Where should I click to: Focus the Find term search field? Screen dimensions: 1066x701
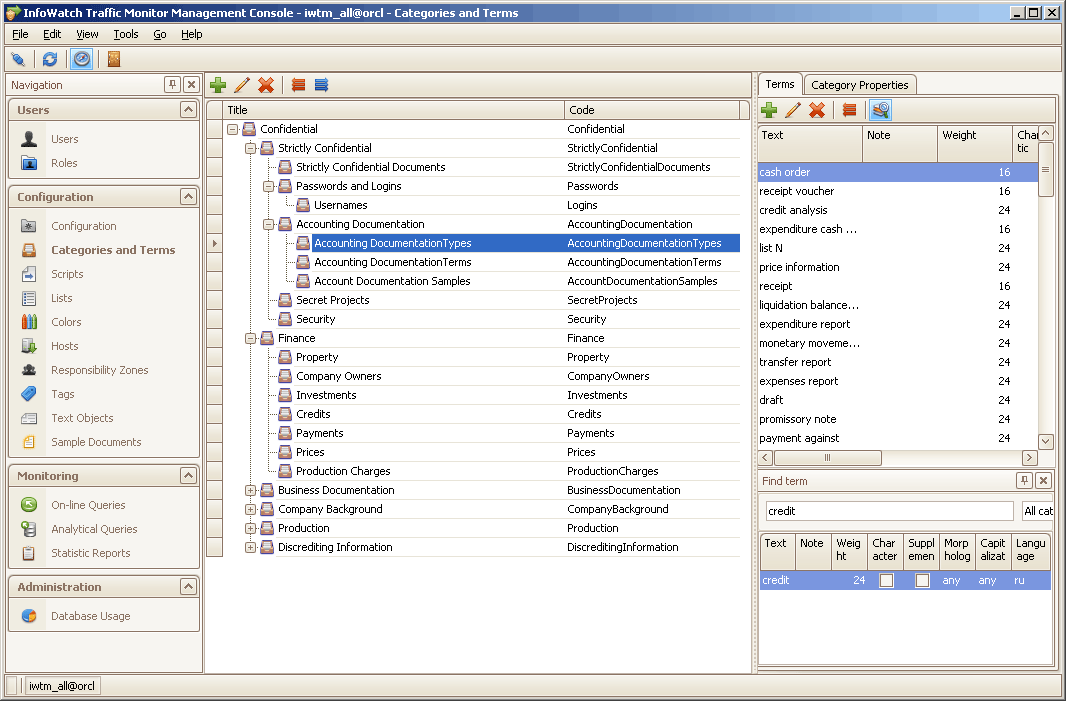889,511
